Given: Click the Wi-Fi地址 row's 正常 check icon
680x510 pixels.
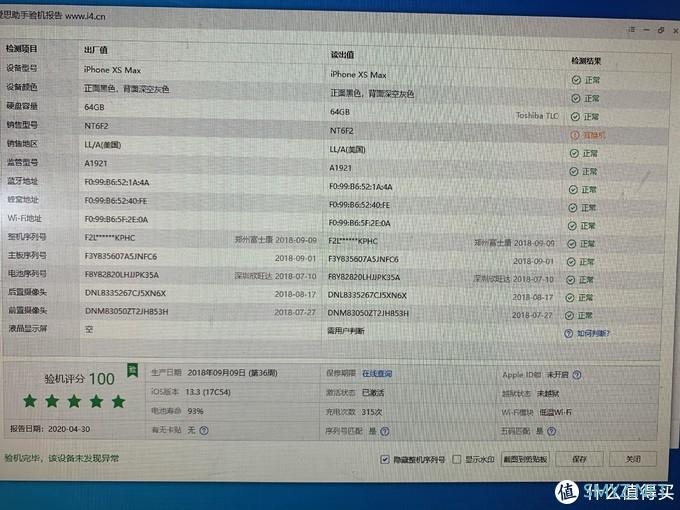Looking at the screenshot, I should pos(572,226).
